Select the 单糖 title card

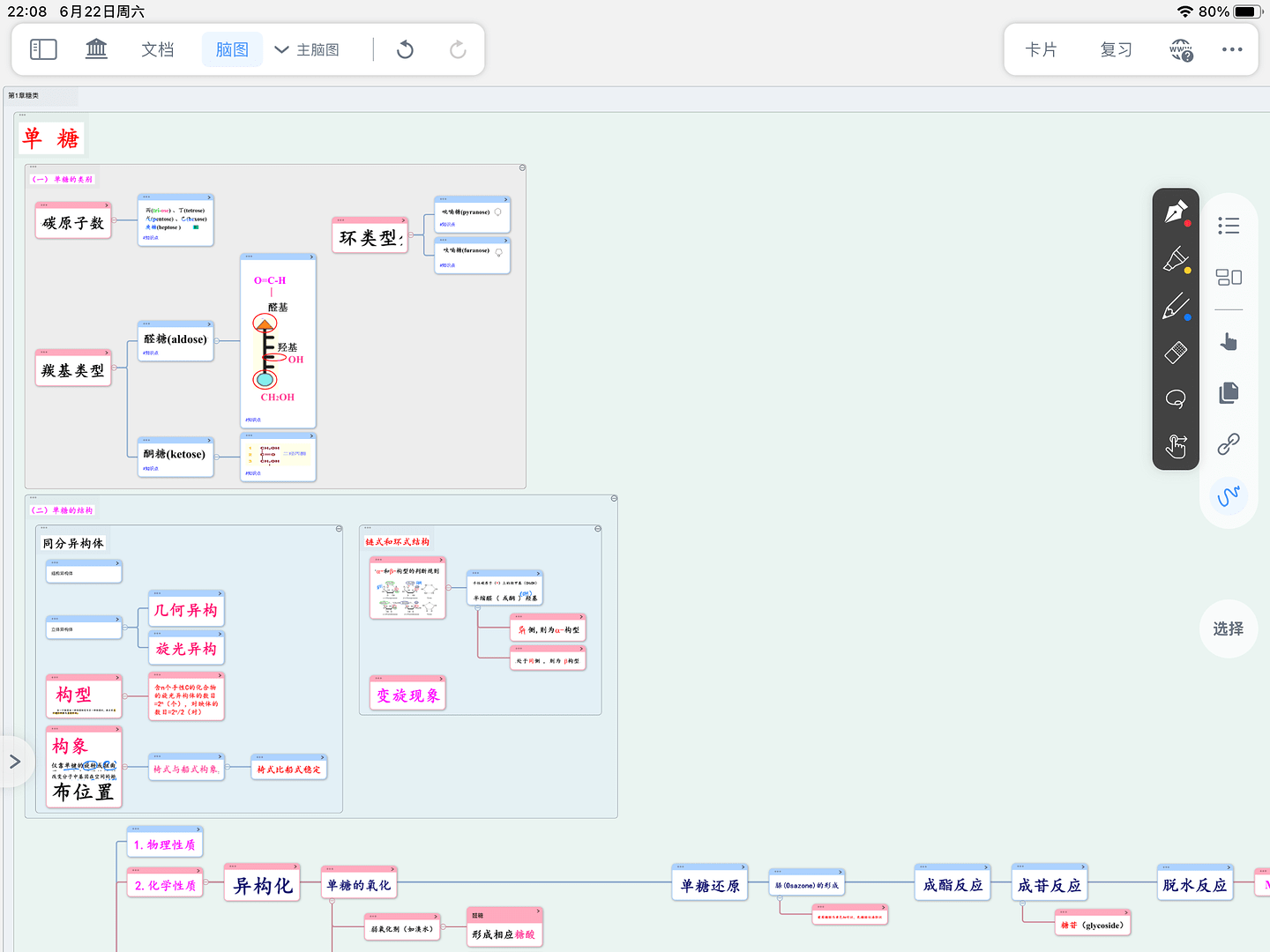coord(51,138)
